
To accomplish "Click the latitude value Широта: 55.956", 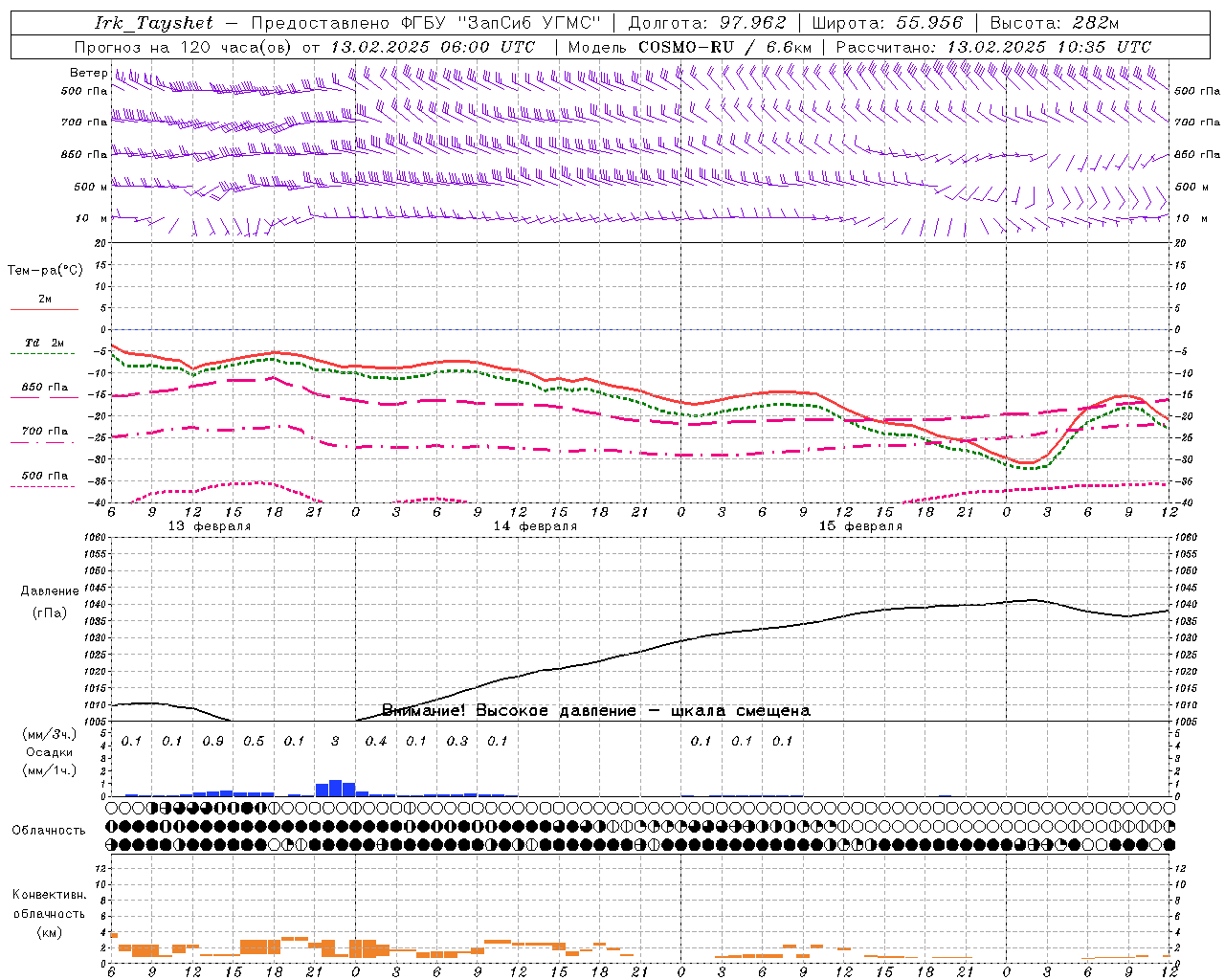I will pos(887,23).
